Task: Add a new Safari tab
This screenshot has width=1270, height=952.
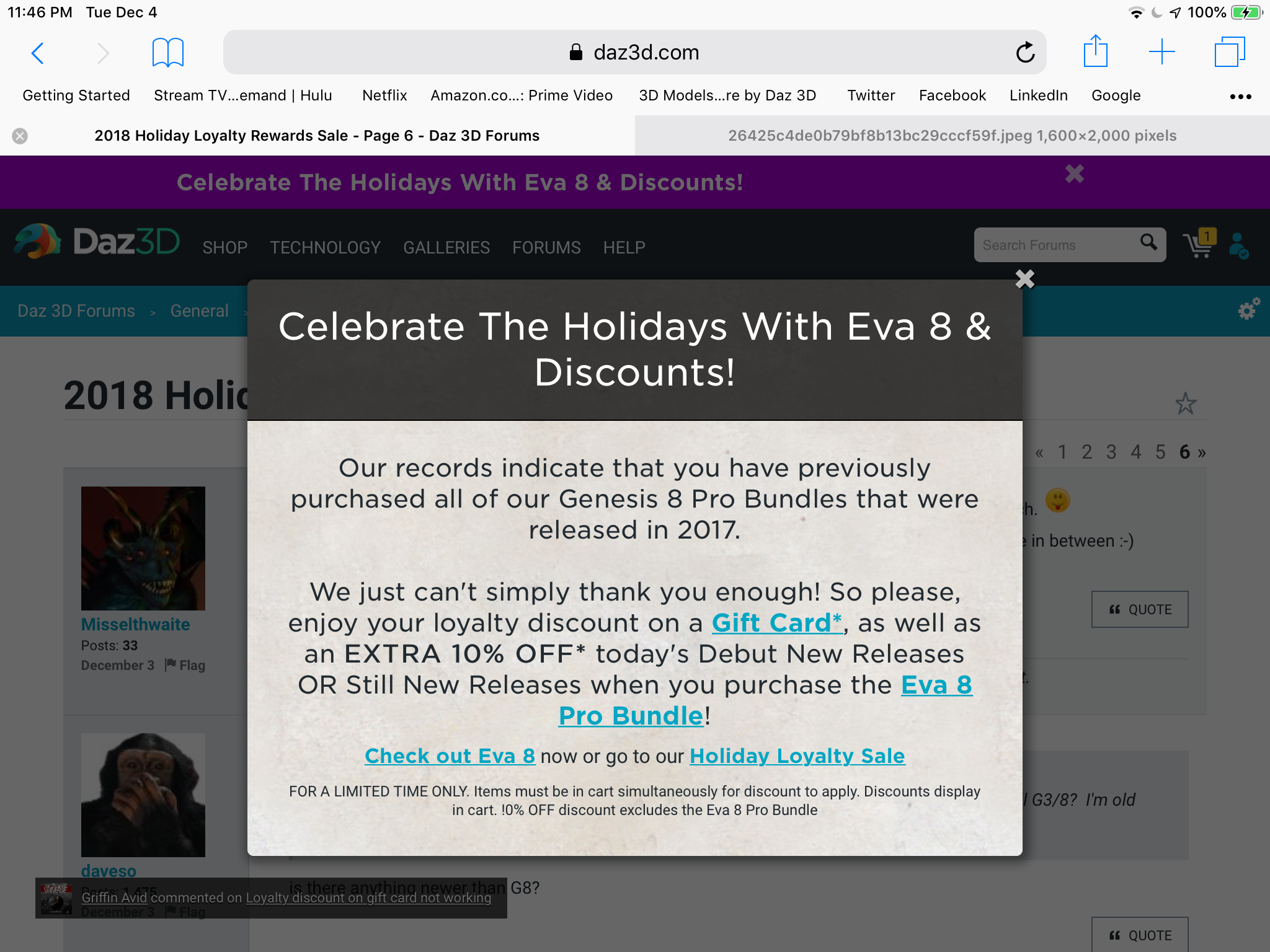Action: coord(1162,52)
